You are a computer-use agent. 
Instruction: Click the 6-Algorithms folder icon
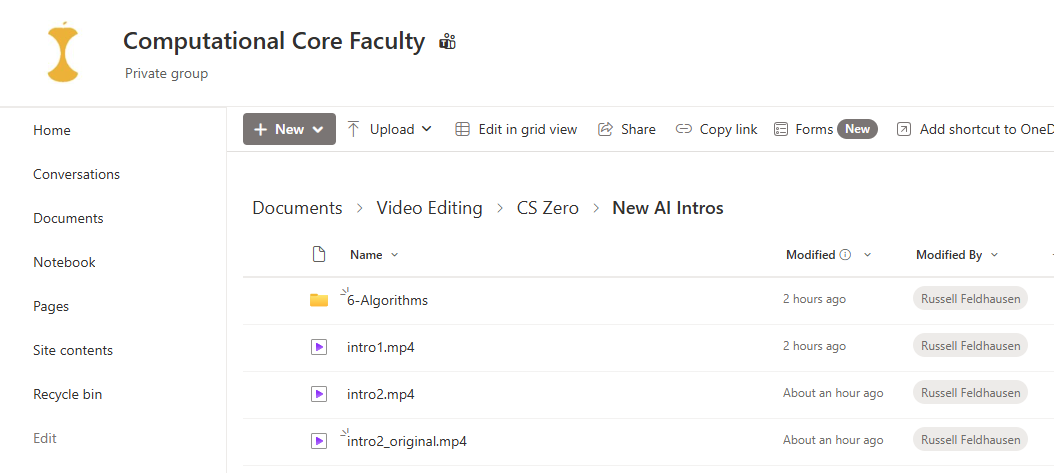tap(319, 300)
